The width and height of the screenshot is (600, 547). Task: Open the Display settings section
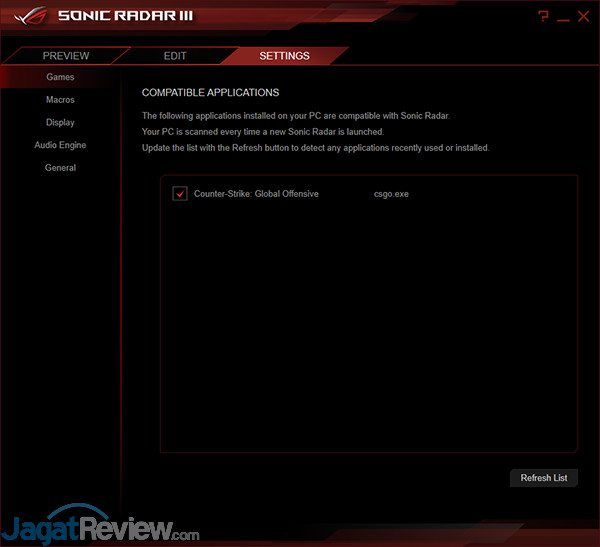tap(60, 122)
